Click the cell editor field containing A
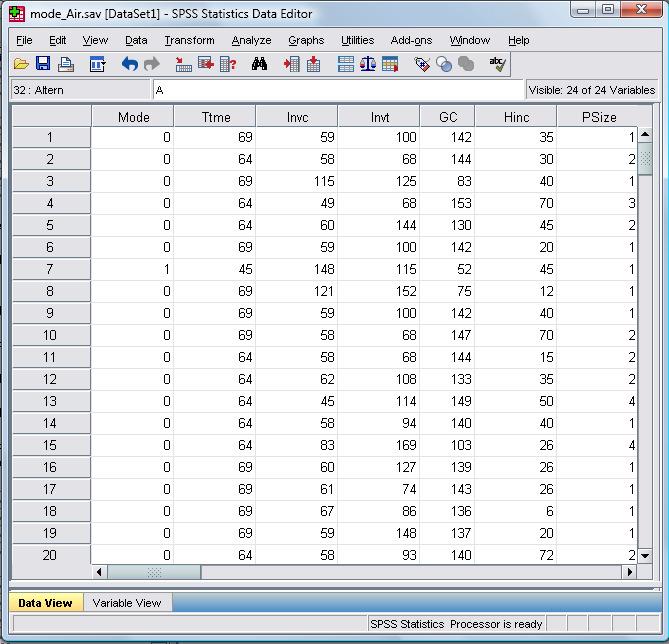The width and height of the screenshot is (669, 644). coord(338,90)
